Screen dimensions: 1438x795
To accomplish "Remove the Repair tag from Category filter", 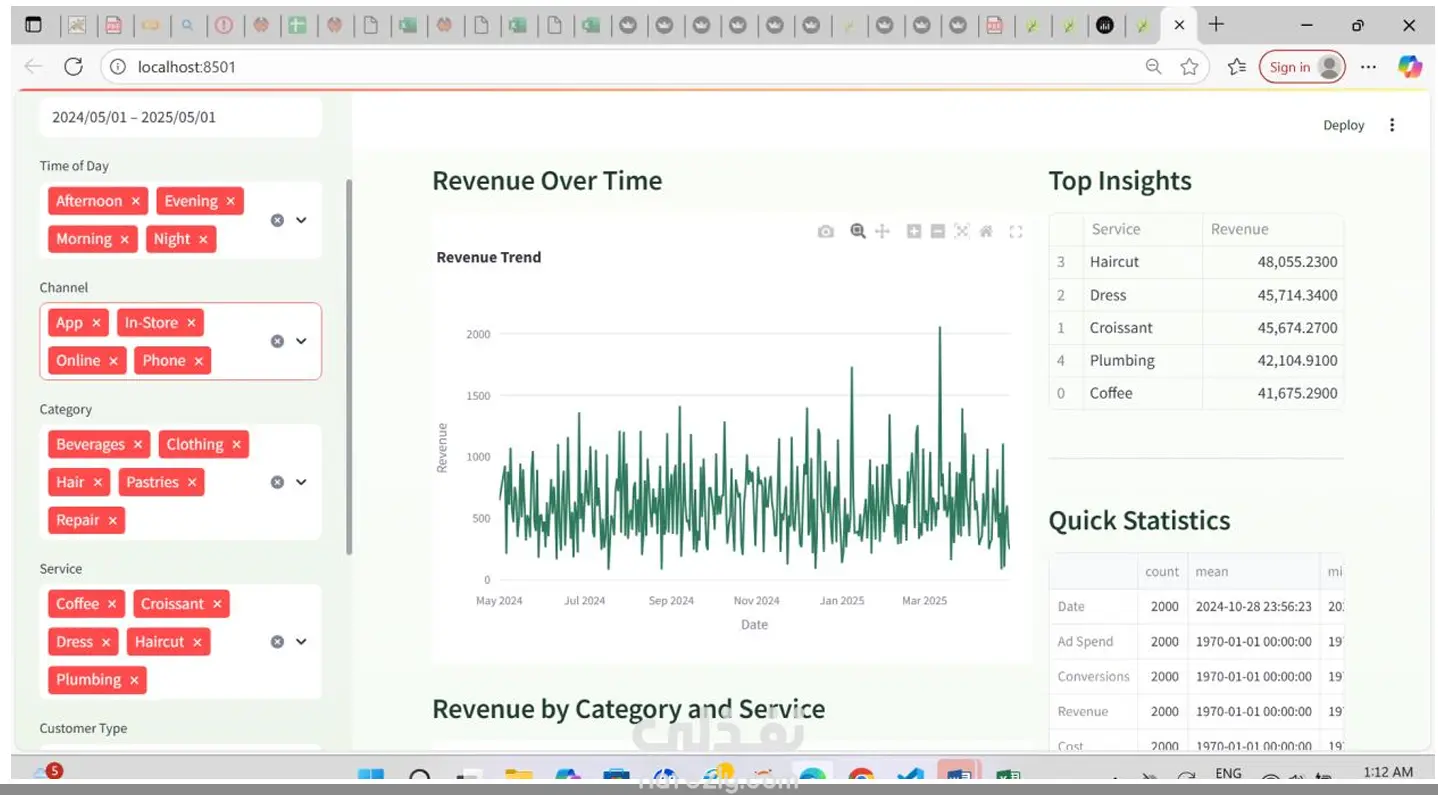I will coord(113,520).
